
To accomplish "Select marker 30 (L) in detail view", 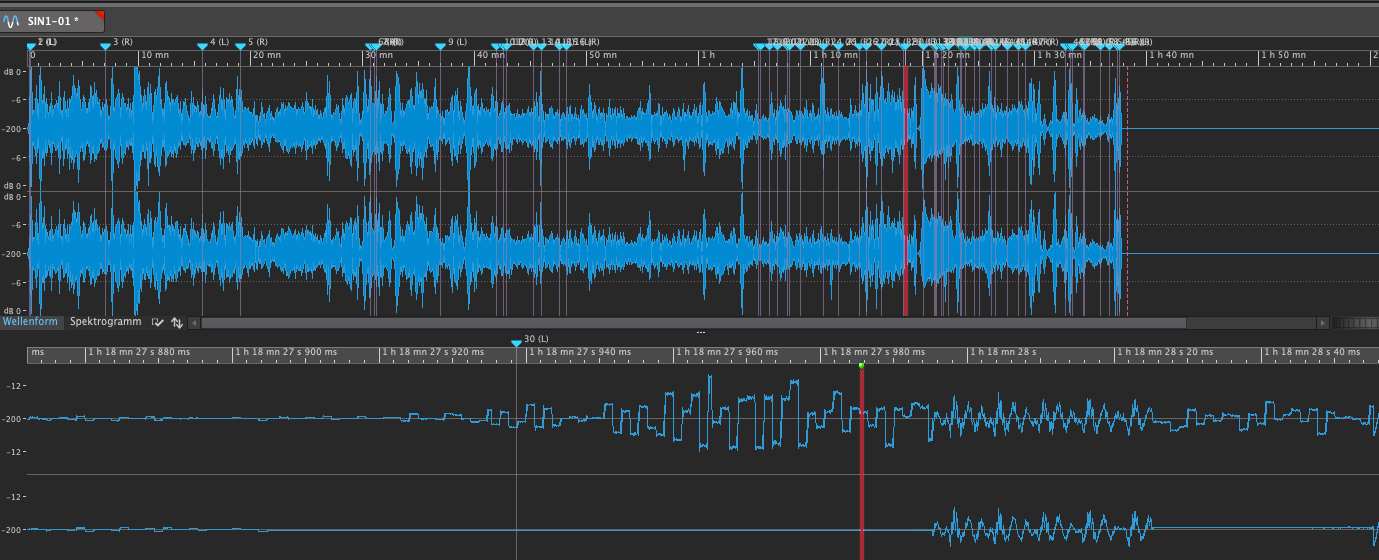I will (x=516, y=343).
